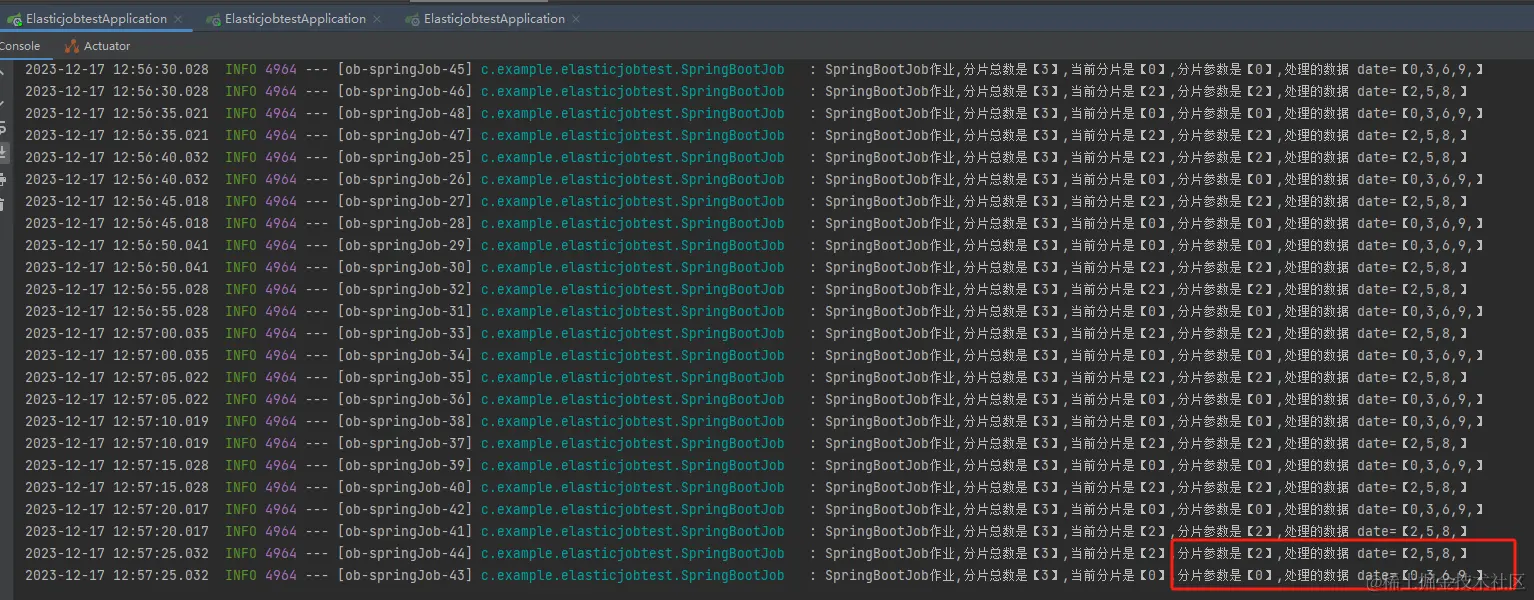This screenshot has height=600, width=1534.
Task: Click date=【0,3,6,9,】 in ob-springJob-42 row
Action: pyautogui.click(x=1420, y=509)
